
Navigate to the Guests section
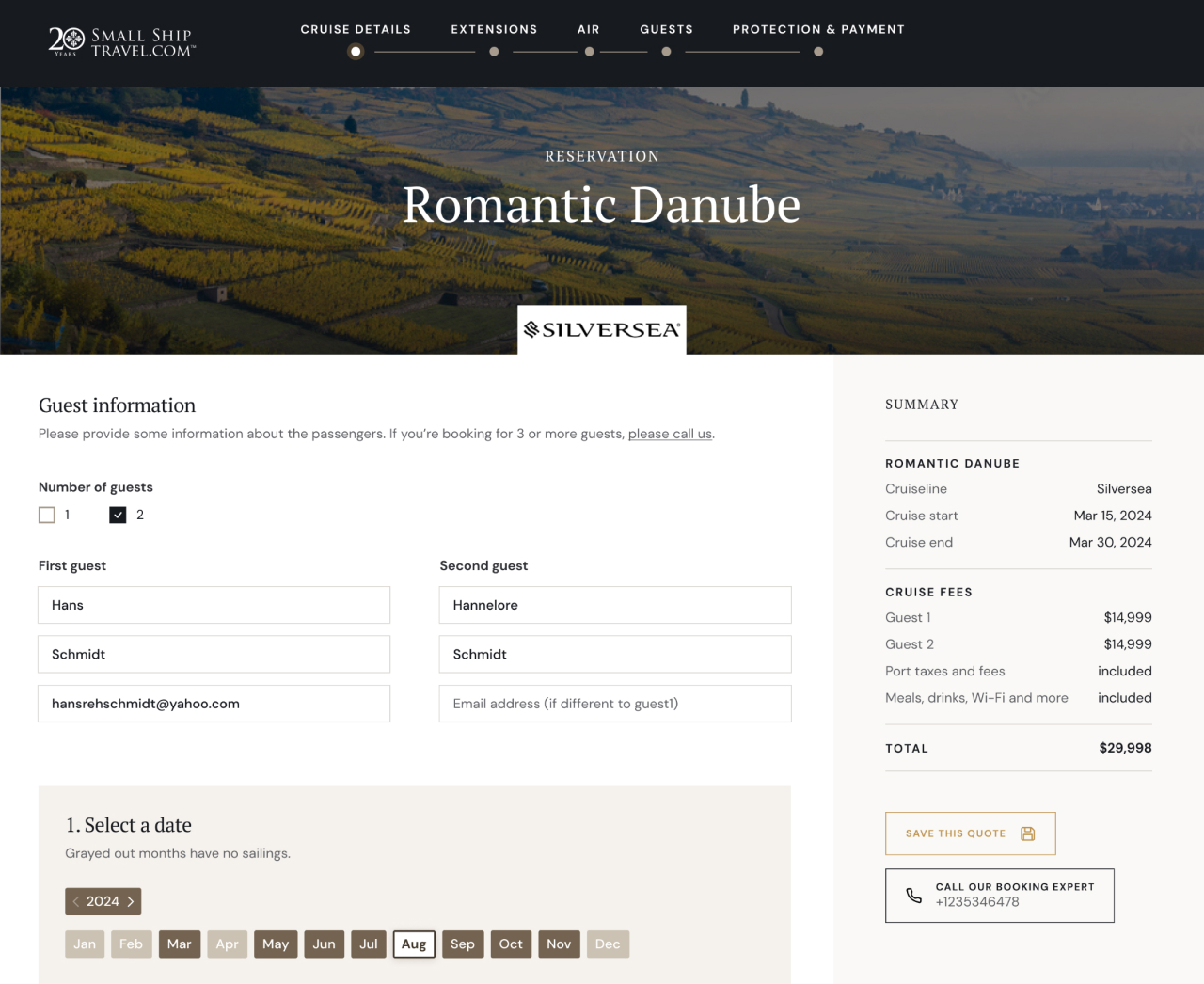[x=666, y=29]
